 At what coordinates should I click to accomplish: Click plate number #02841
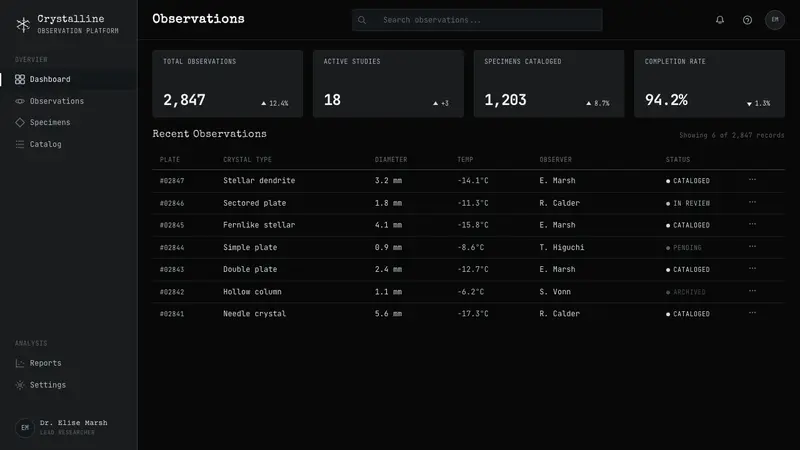(172, 314)
